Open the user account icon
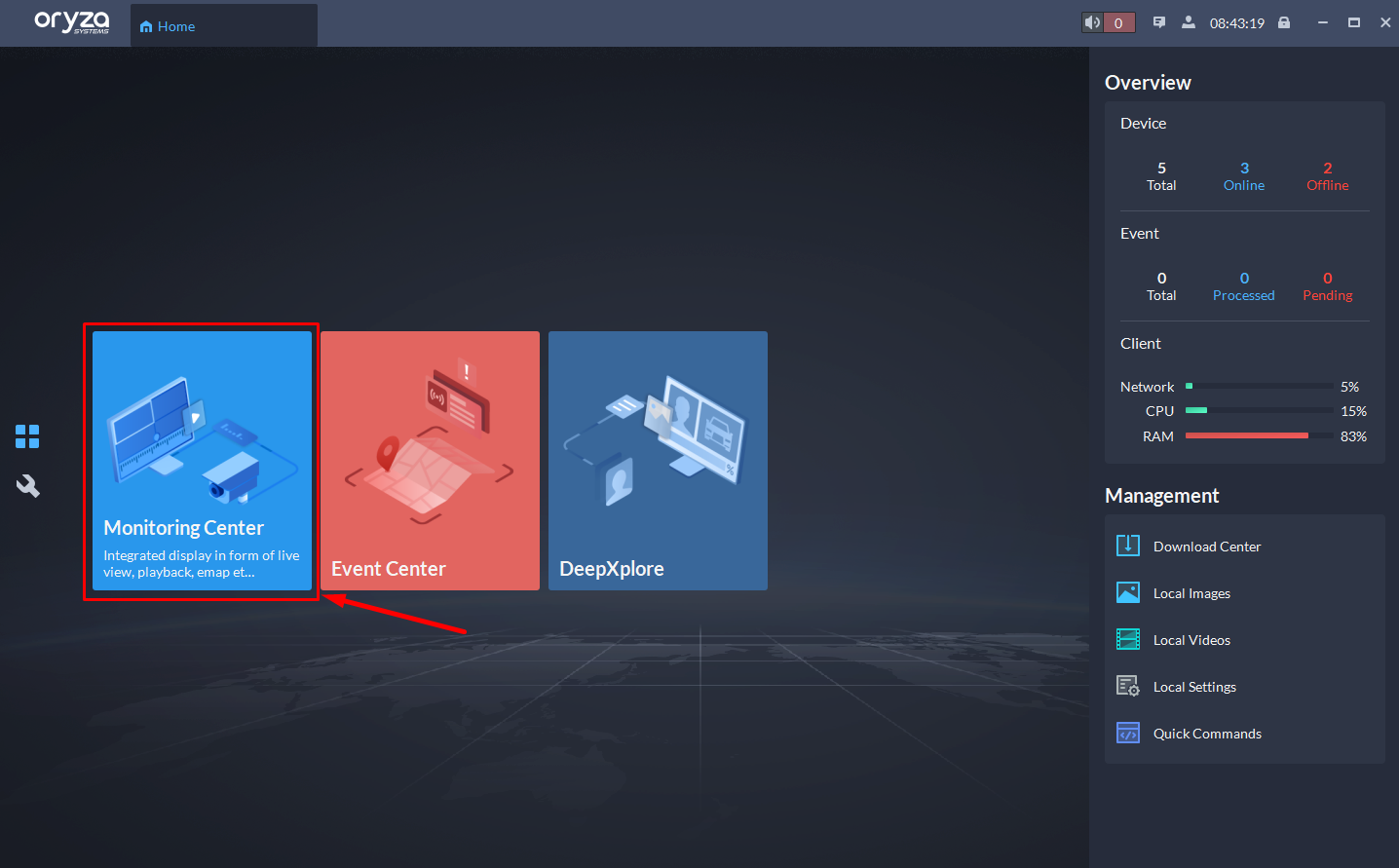Screen dimensions: 1399x868 point(1189,22)
